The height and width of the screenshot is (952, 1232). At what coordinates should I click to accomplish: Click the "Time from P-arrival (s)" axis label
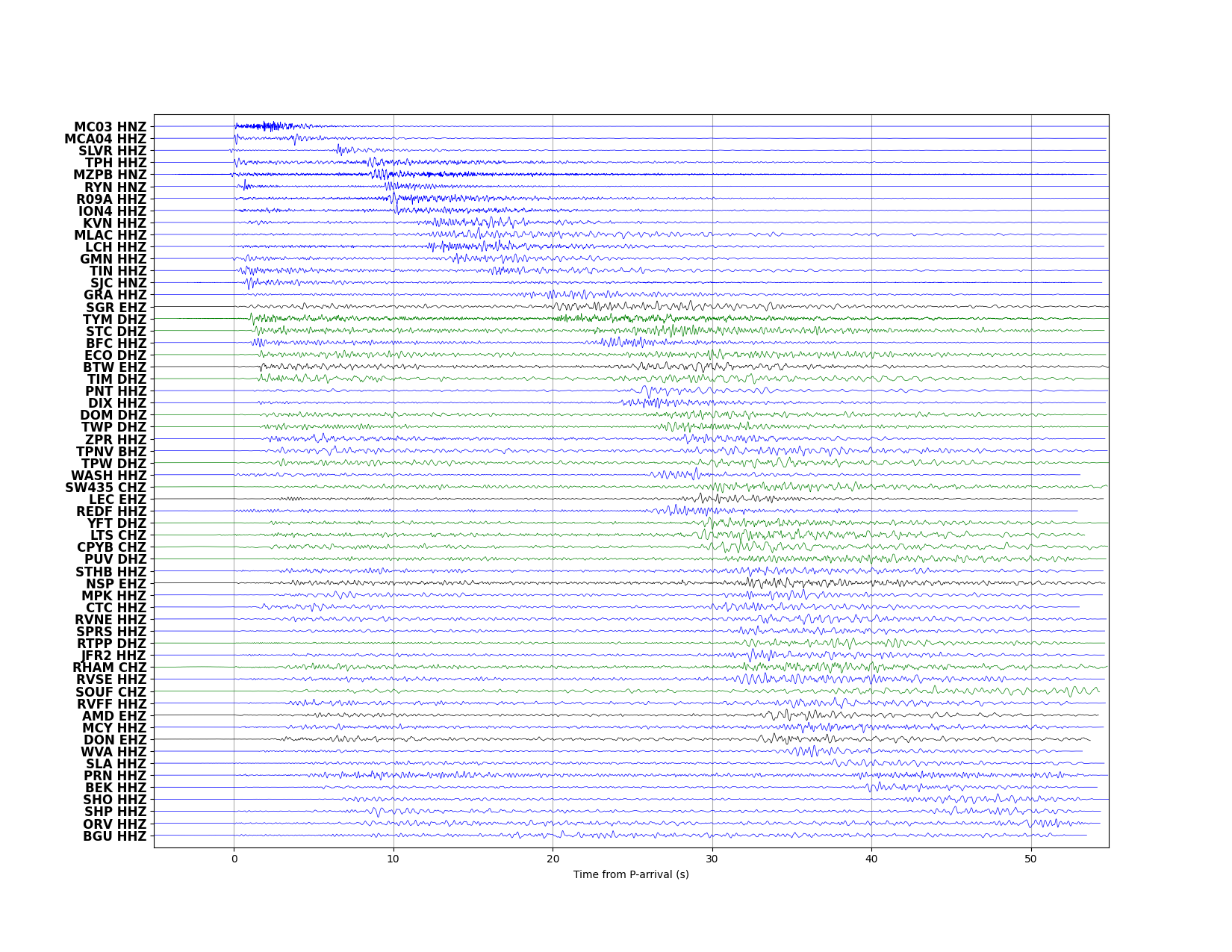point(631,874)
